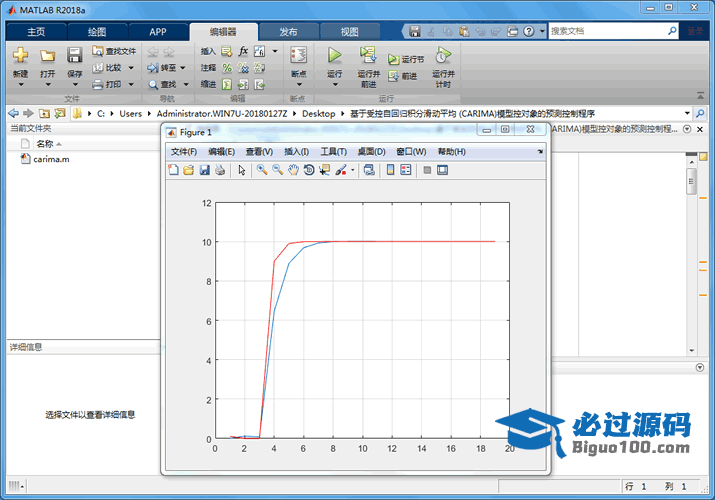The width and height of the screenshot is (715, 500).
Task: Click the smart indent icon
Action: (227, 84)
